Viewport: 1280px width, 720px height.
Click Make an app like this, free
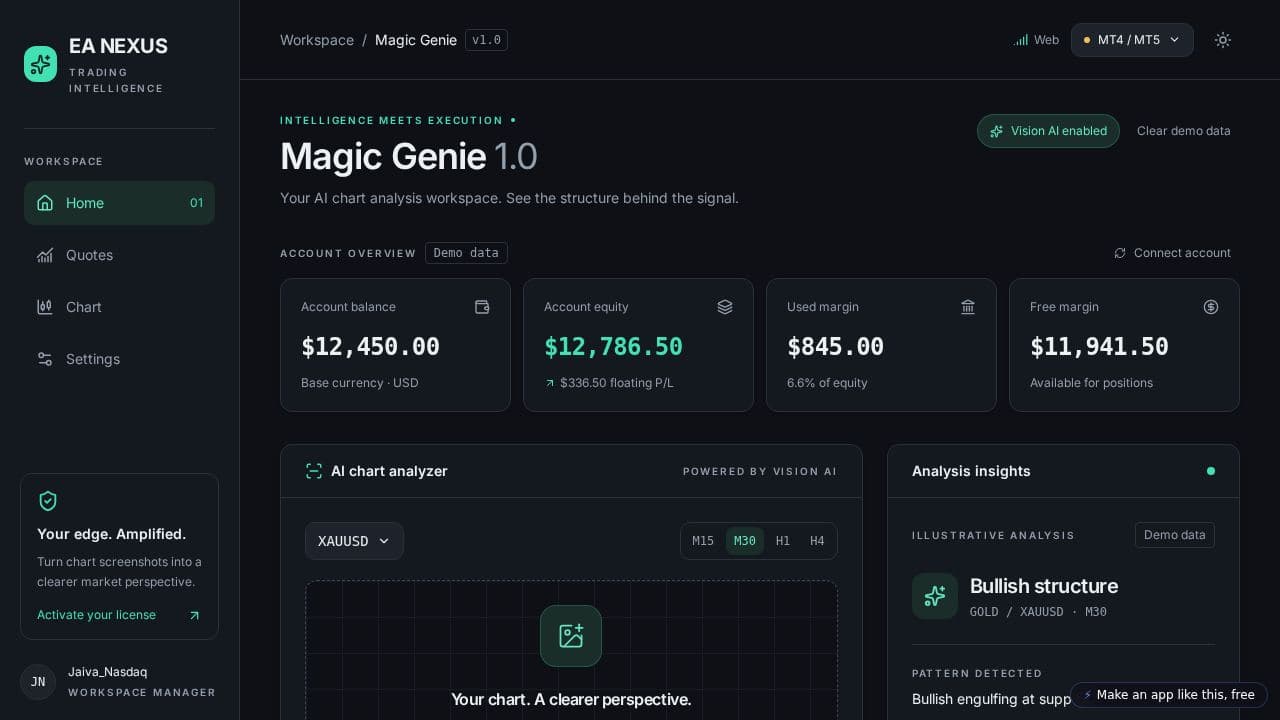pyautogui.click(x=1169, y=695)
